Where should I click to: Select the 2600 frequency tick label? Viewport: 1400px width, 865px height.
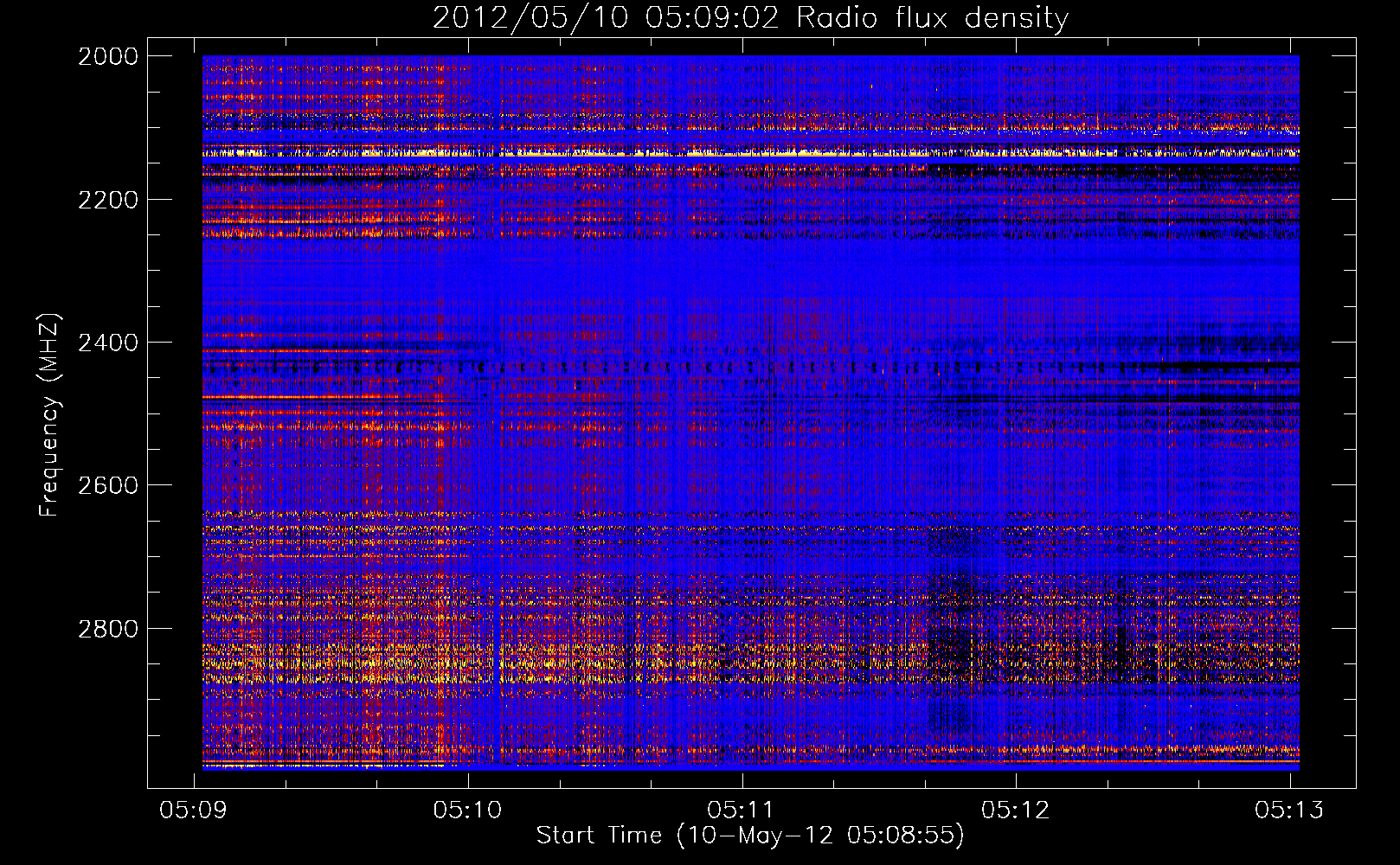108,485
